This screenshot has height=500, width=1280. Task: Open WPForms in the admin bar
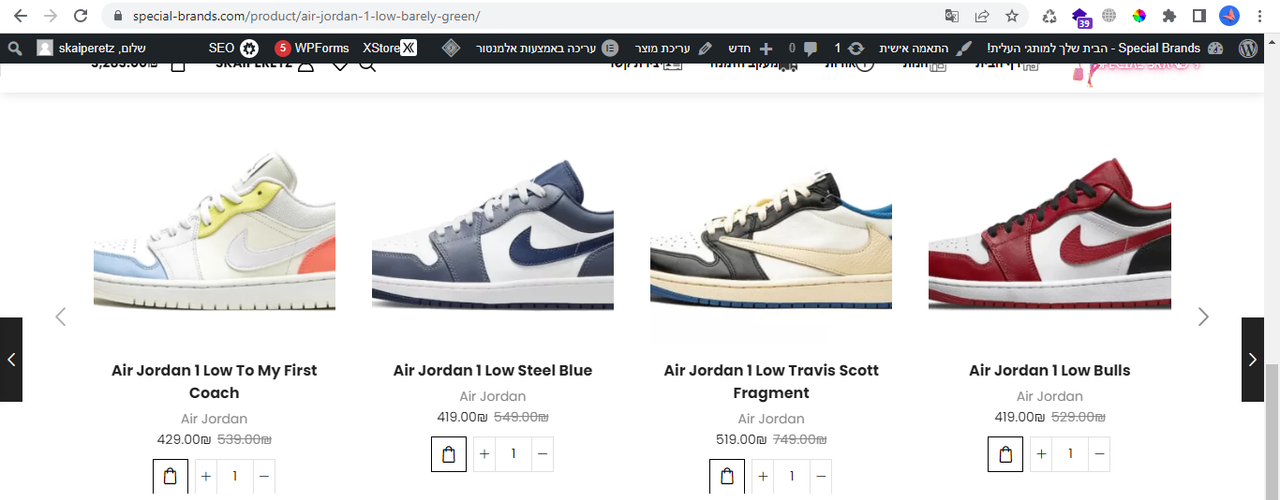(311, 48)
